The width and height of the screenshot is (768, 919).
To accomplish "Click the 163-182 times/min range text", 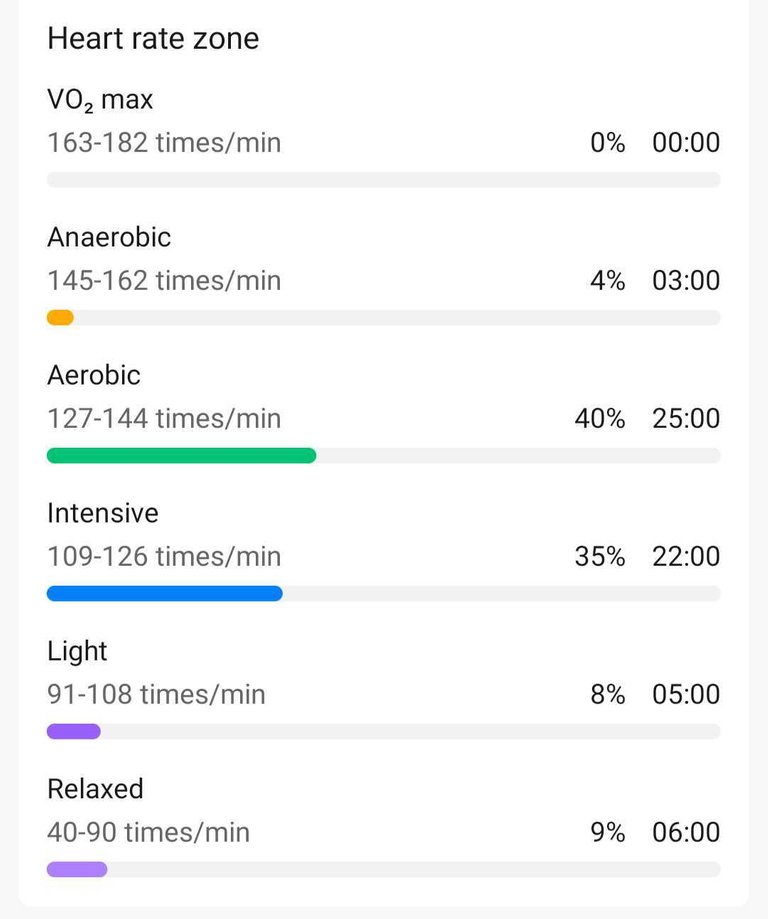I will point(164,143).
